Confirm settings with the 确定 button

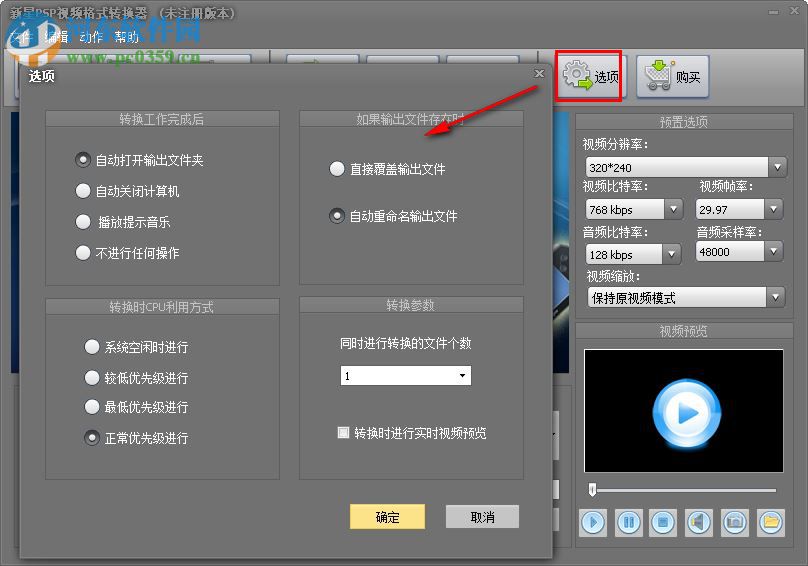click(x=388, y=517)
